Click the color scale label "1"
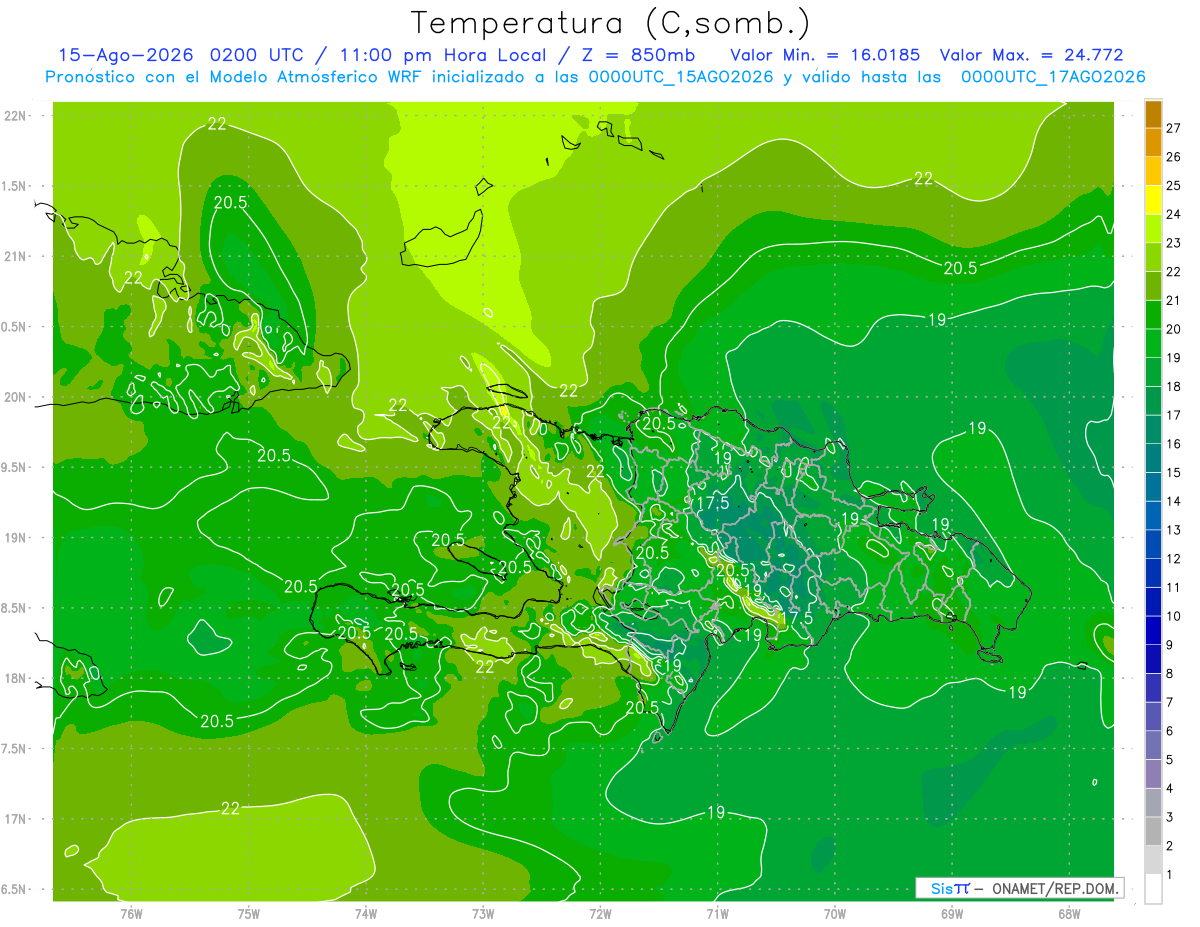Screen dimensions: 1200x927 click(x=1170, y=875)
